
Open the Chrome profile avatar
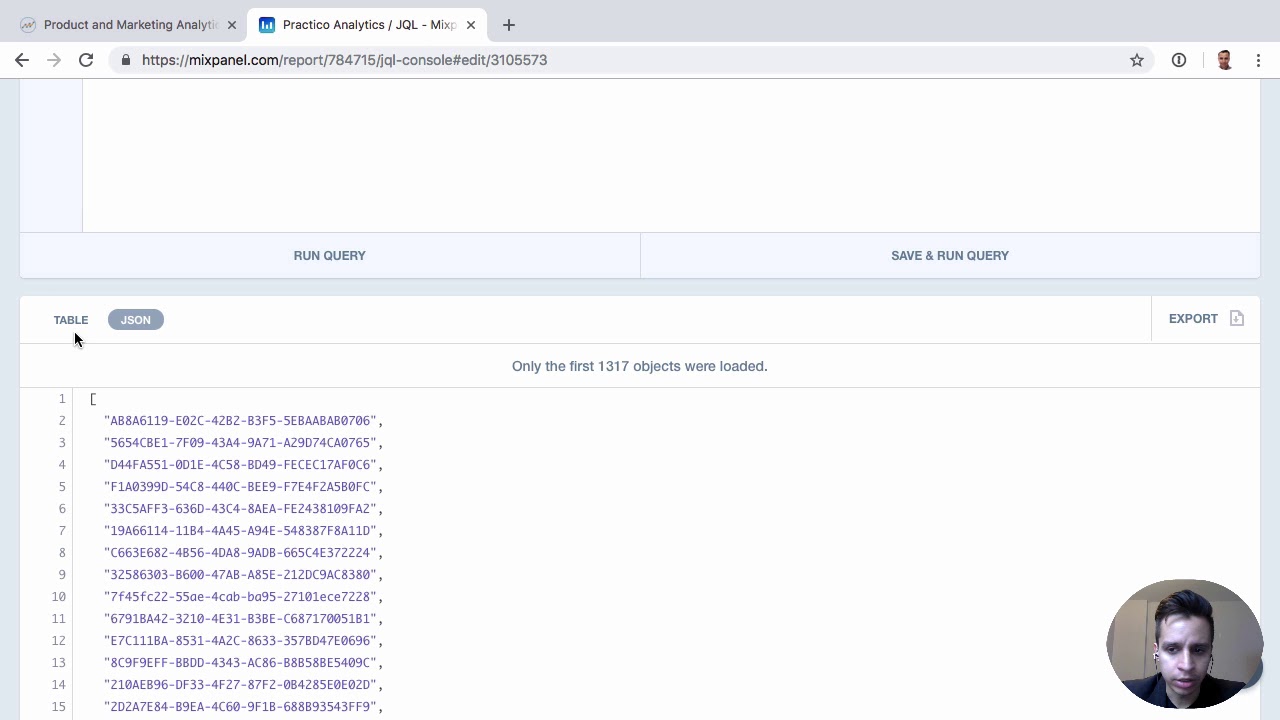pyautogui.click(x=1224, y=60)
